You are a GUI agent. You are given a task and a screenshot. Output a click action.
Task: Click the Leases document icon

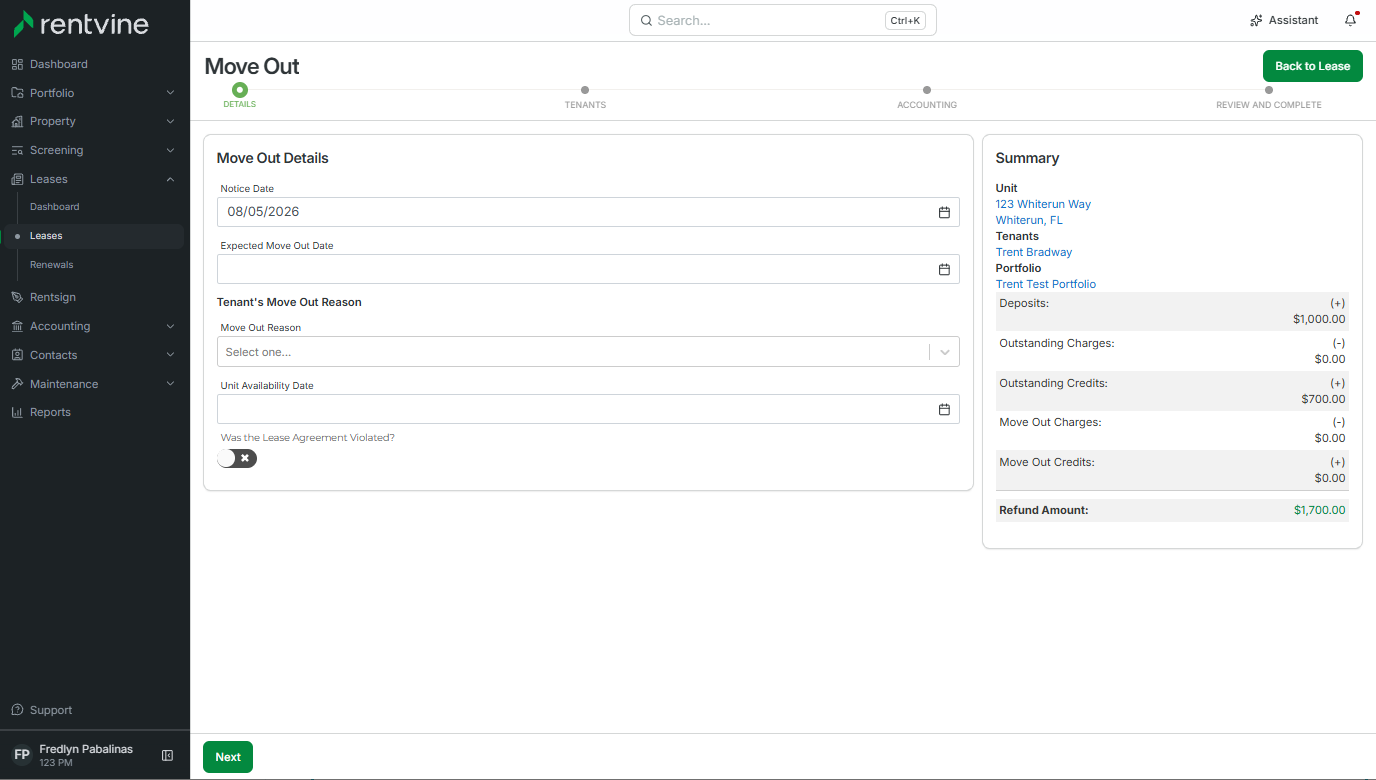point(17,179)
